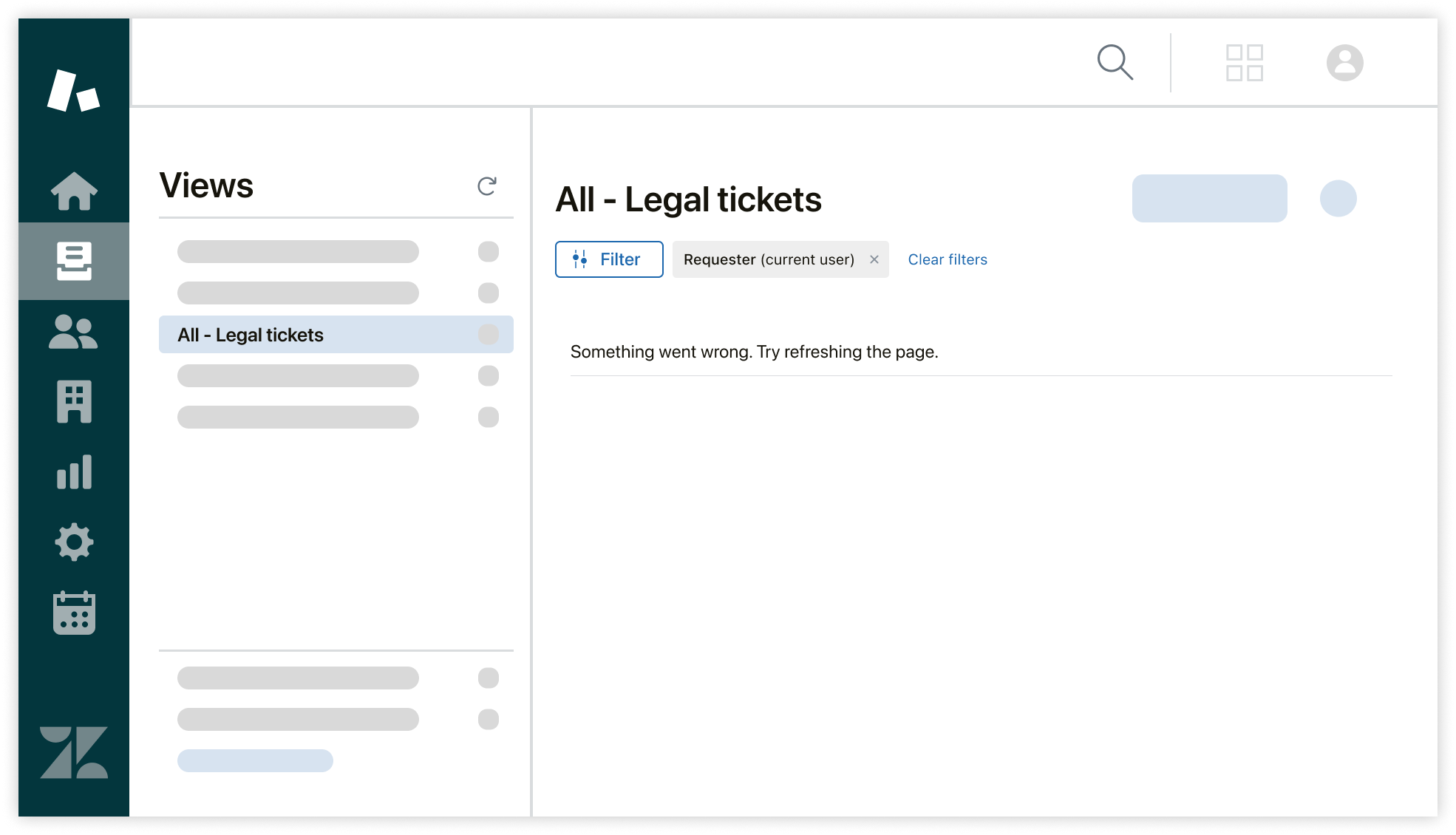Open the products grid icon
The width and height of the screenshot is (1456, 835).
1244,63
